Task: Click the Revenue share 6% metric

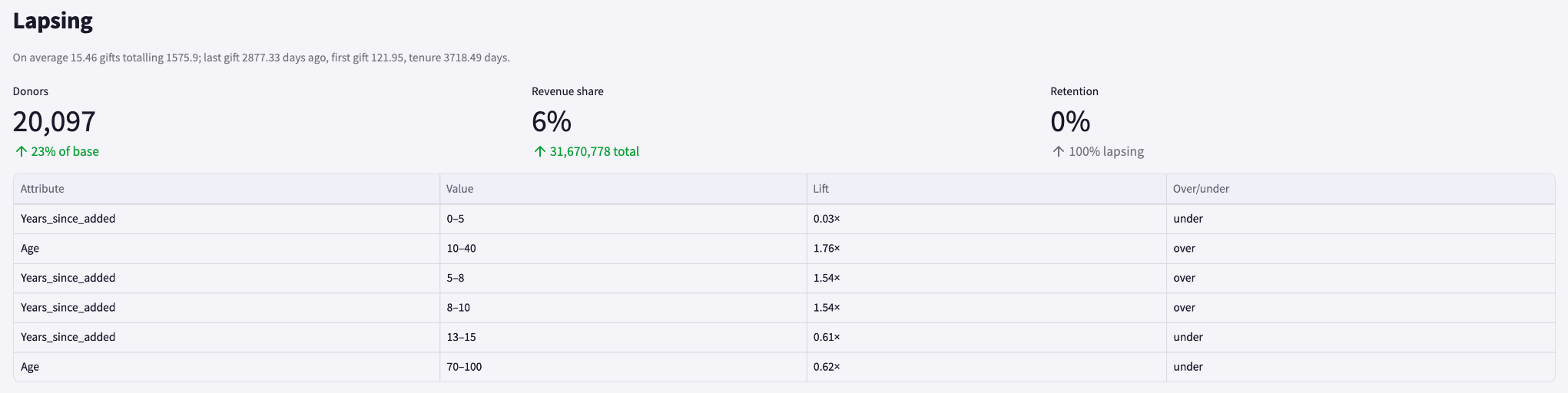Action: pyautogui.click(x=552, y=121)
